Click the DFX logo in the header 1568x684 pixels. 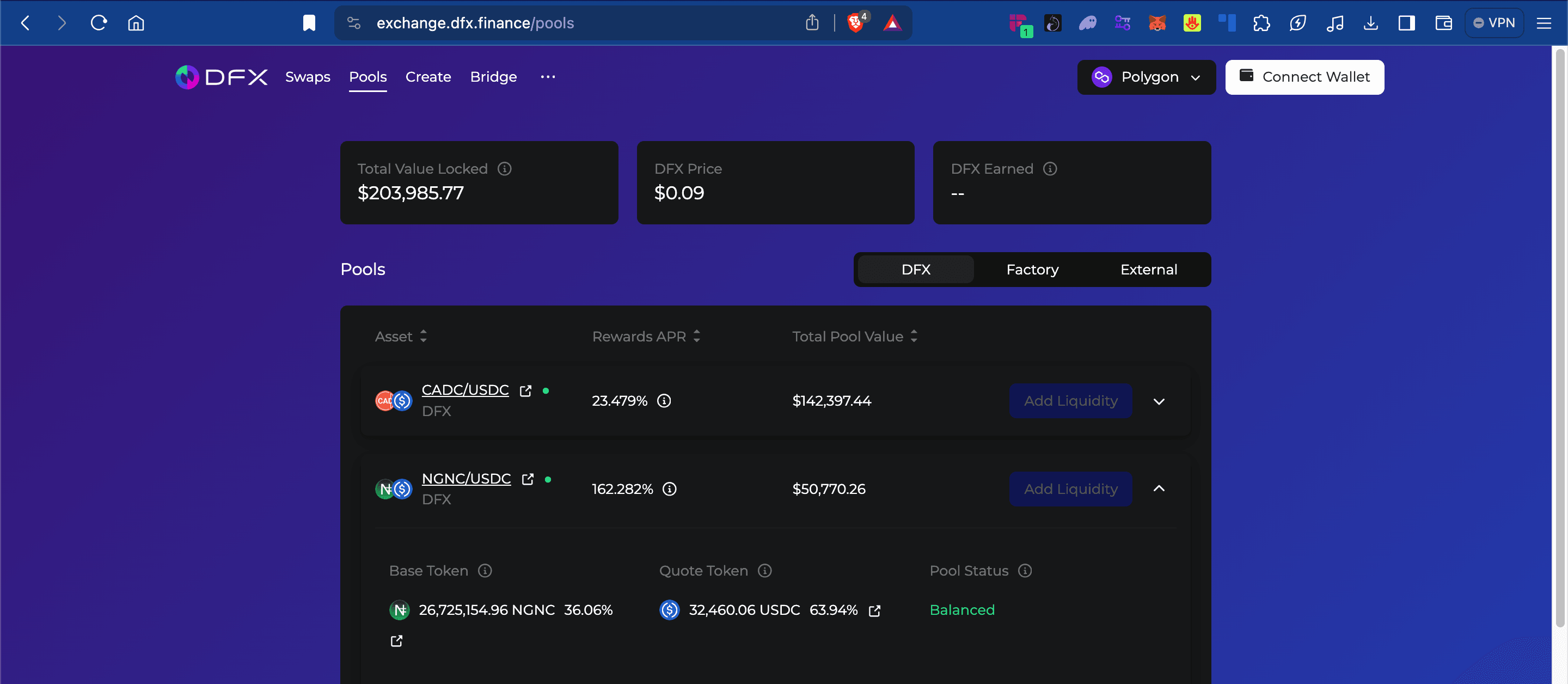click(x=222, y=77)
